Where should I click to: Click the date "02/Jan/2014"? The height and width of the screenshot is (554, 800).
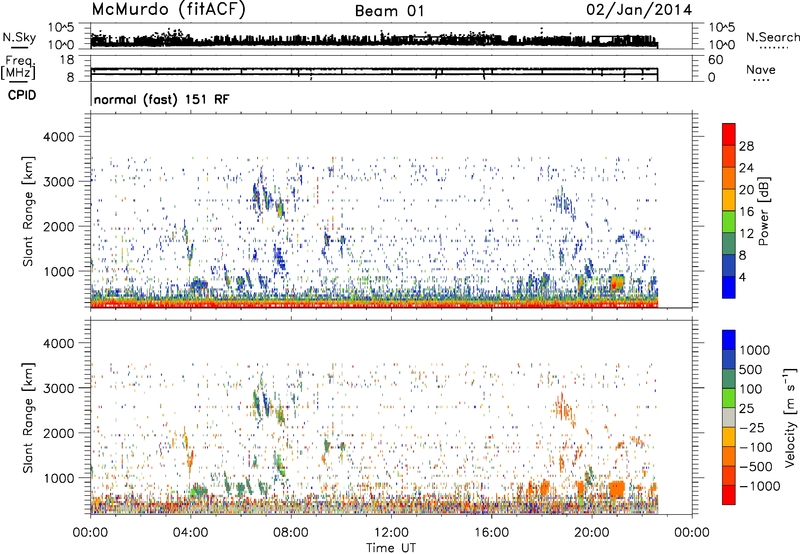point(639,10)
